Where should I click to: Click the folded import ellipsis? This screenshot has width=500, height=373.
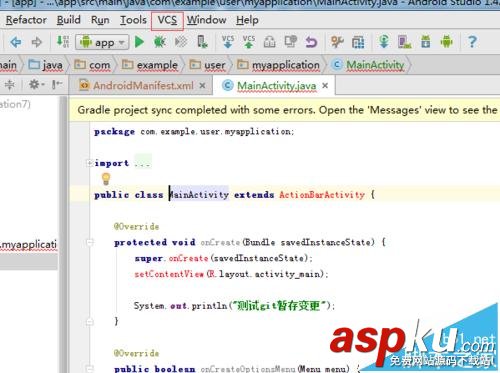(x=143, y=162)
